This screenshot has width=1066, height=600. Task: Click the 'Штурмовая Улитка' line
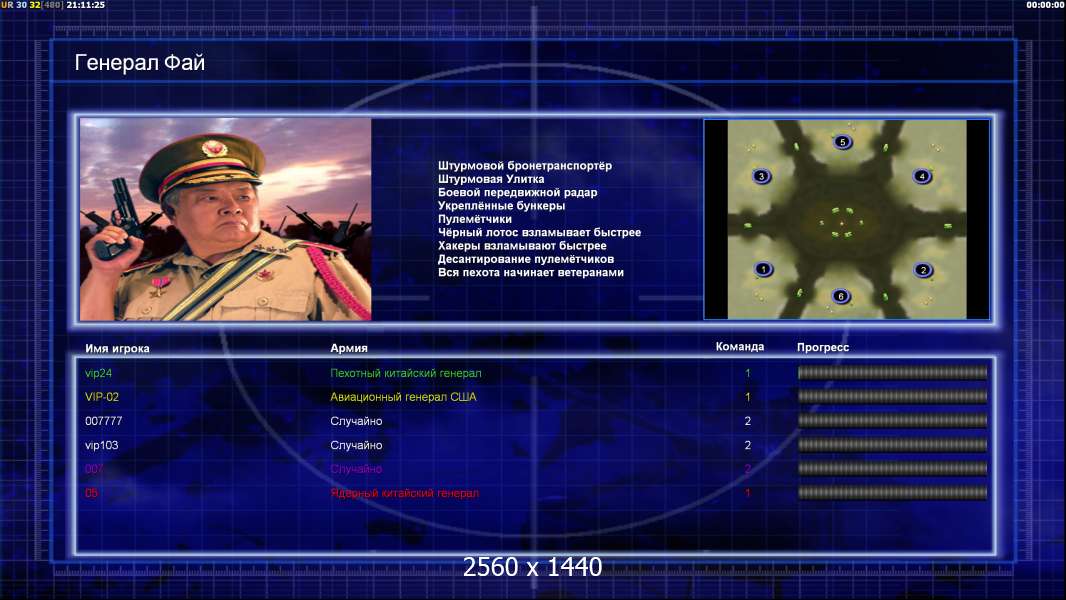491,179
